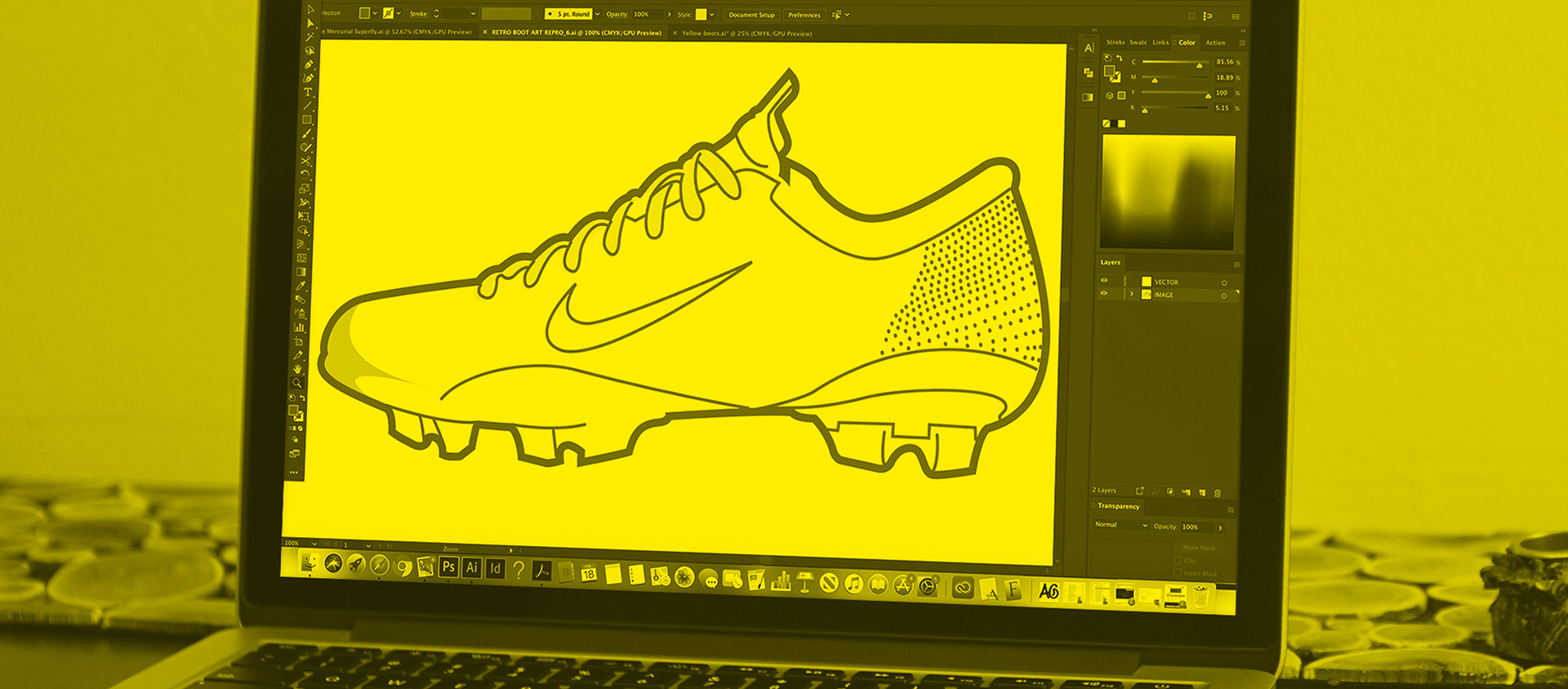Click the Character panel icon
The height and width of the screenshot is (689, 1568).
pos(1089,48)
